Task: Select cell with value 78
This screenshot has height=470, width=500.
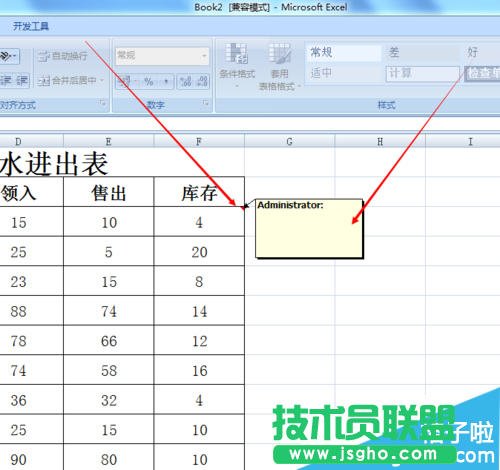Action: (31, 340)
